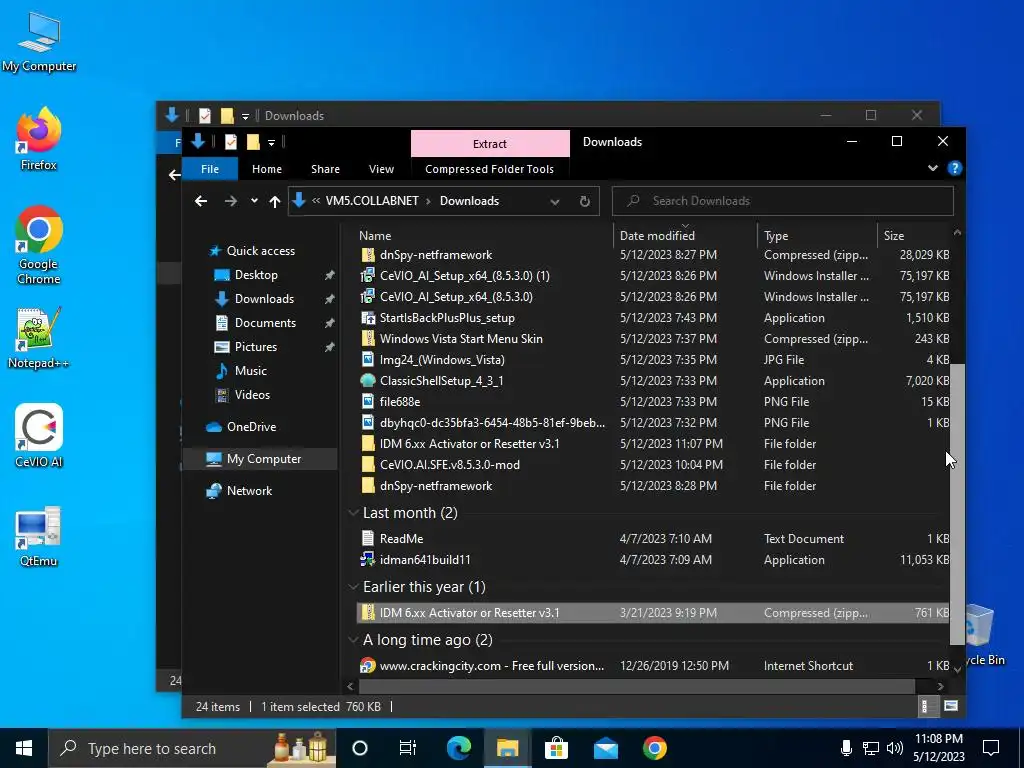Go up one folder level

275,201
